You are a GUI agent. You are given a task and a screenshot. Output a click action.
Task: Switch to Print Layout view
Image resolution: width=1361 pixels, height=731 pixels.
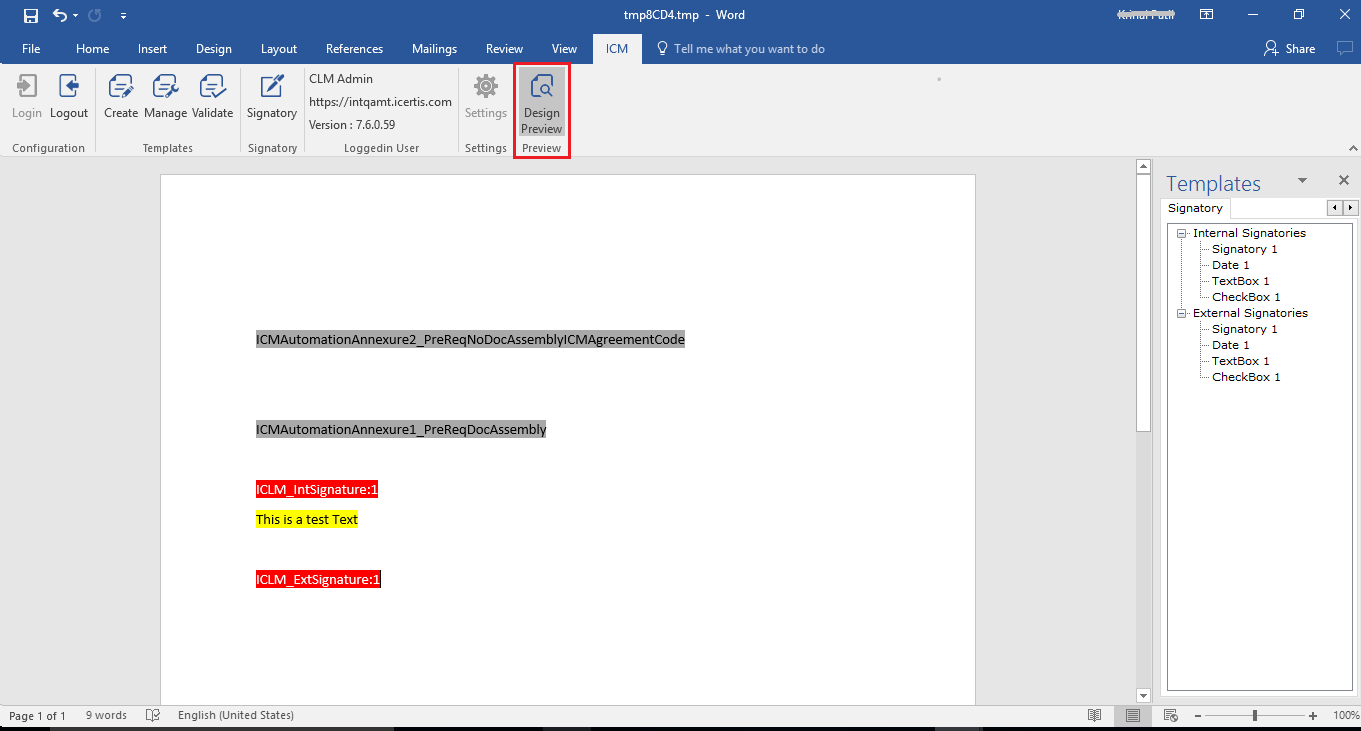[x=1133, y=715]
